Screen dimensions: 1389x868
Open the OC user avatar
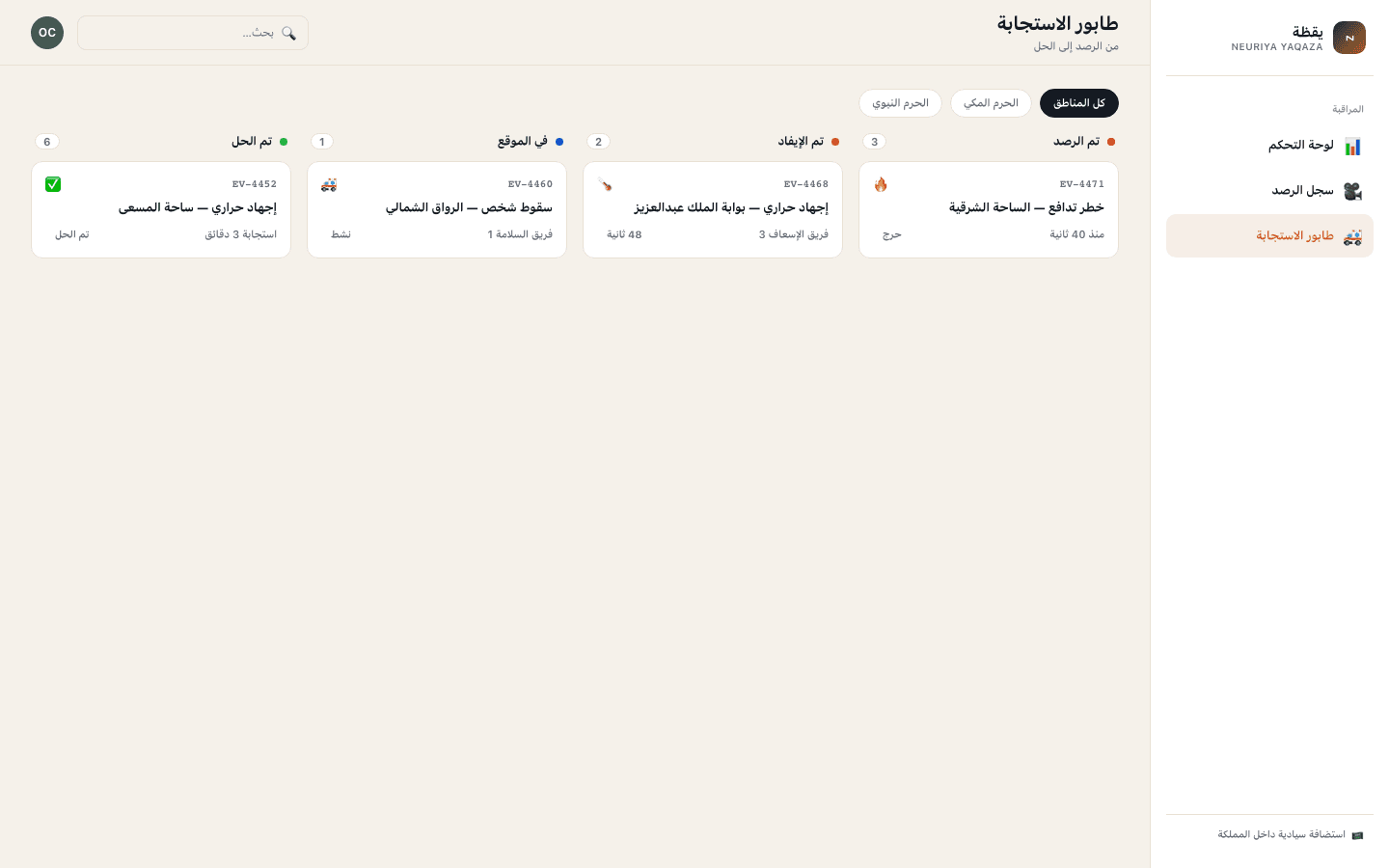tap(47, 33)
